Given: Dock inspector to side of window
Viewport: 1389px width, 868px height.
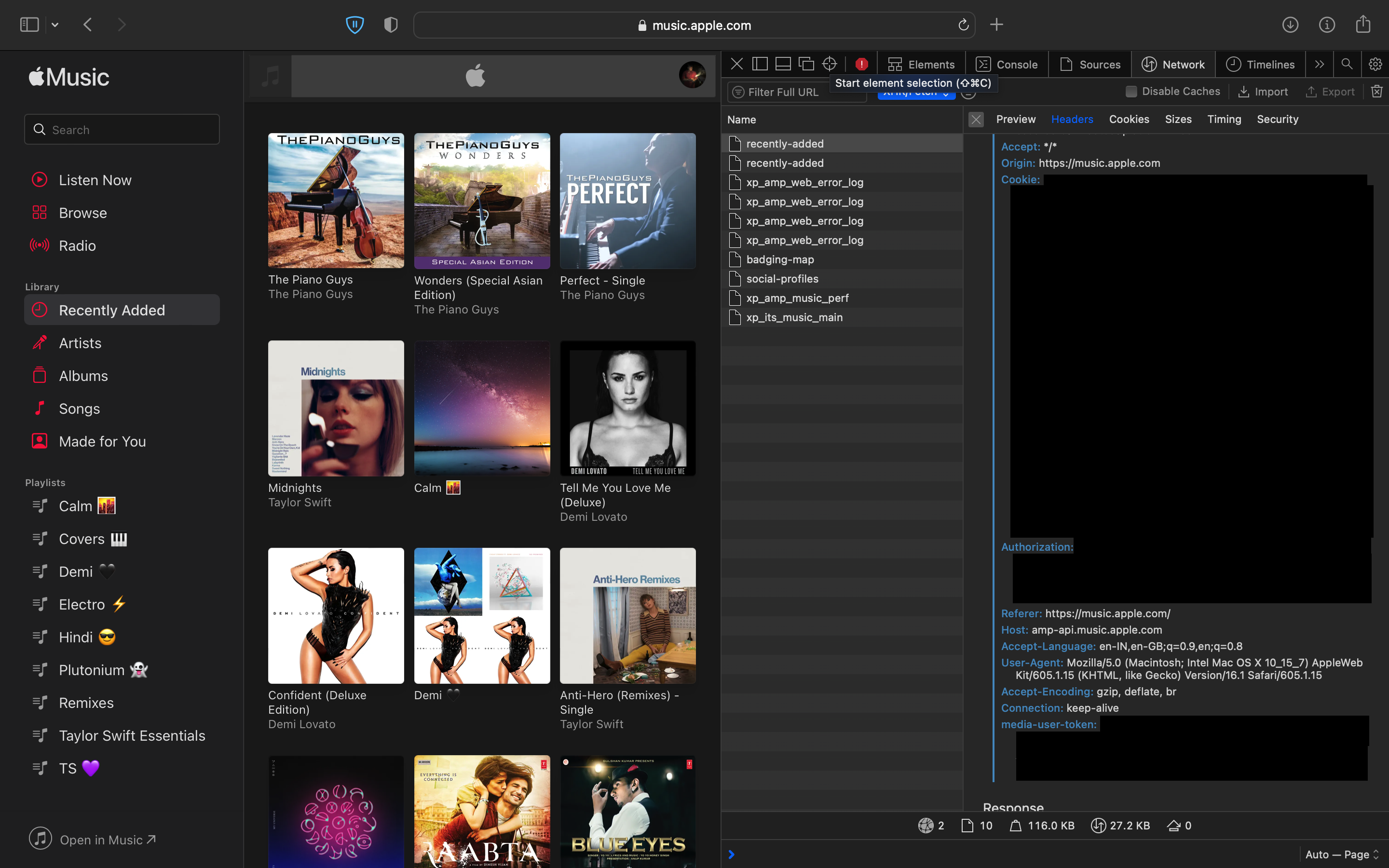Looking at the screenshot, I should click(760, 64).
